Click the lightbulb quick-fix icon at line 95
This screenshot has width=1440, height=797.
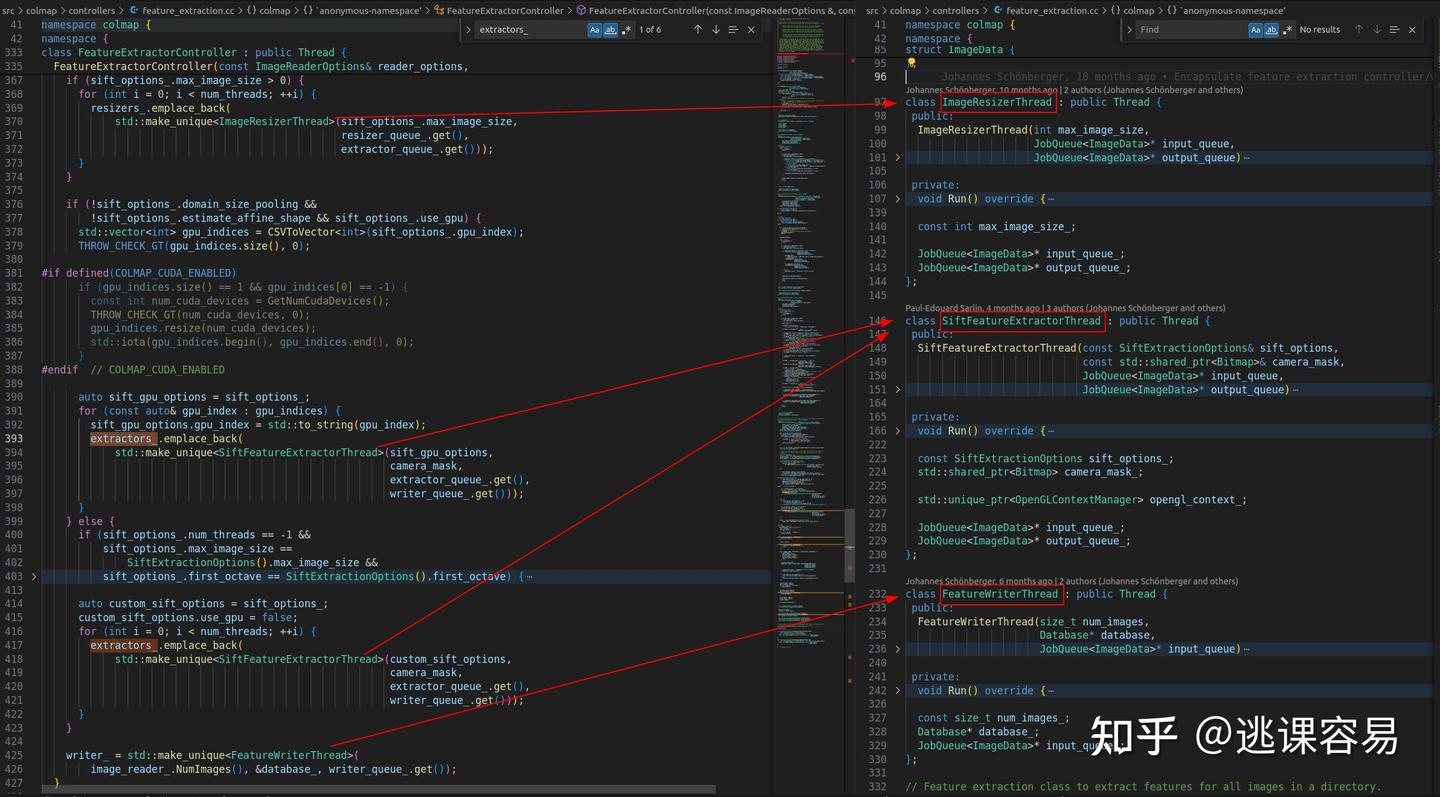[x=911, y=63]
